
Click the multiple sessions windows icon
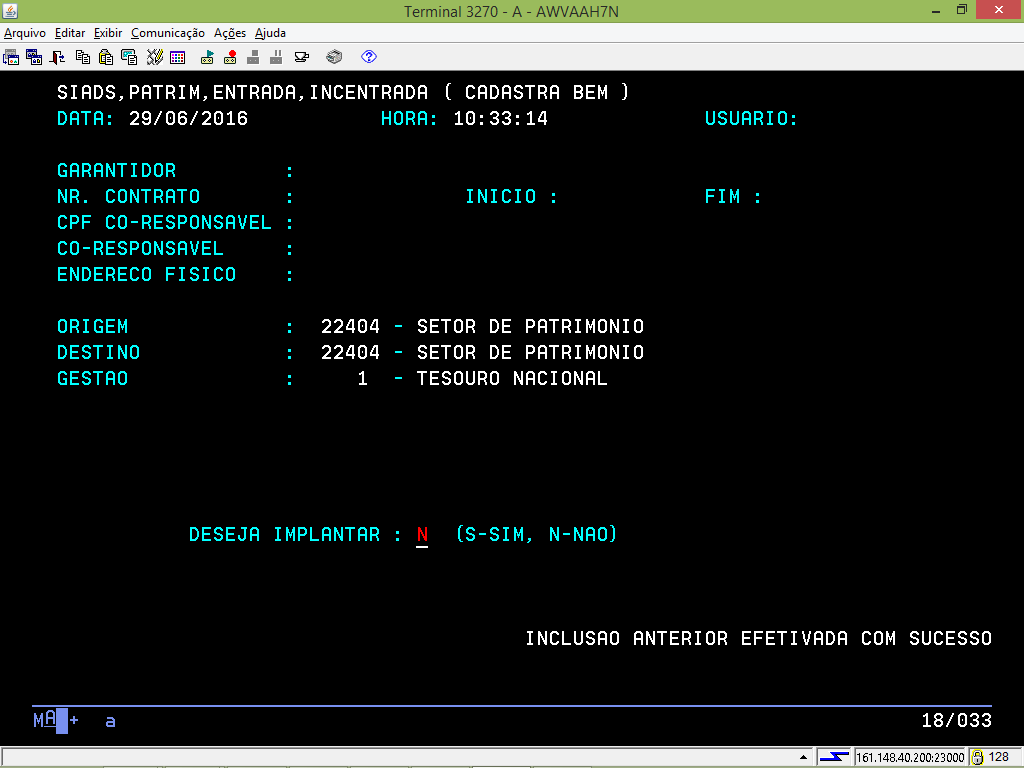34,57
